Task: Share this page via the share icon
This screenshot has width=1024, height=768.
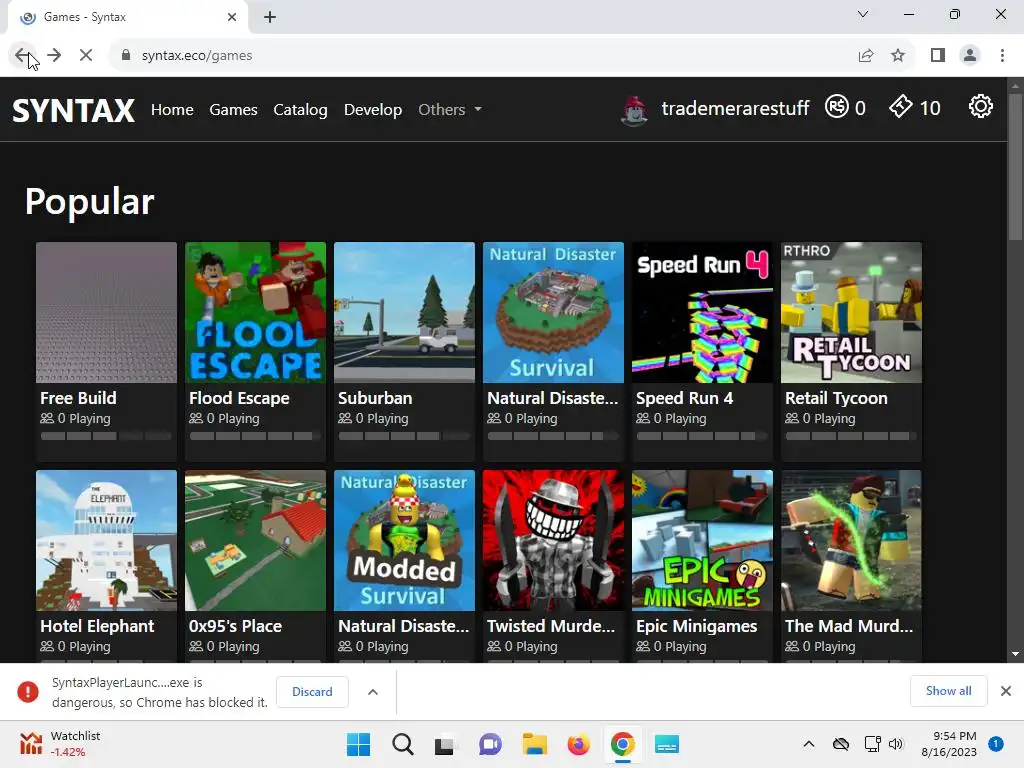Action: [x=866, y=56]
